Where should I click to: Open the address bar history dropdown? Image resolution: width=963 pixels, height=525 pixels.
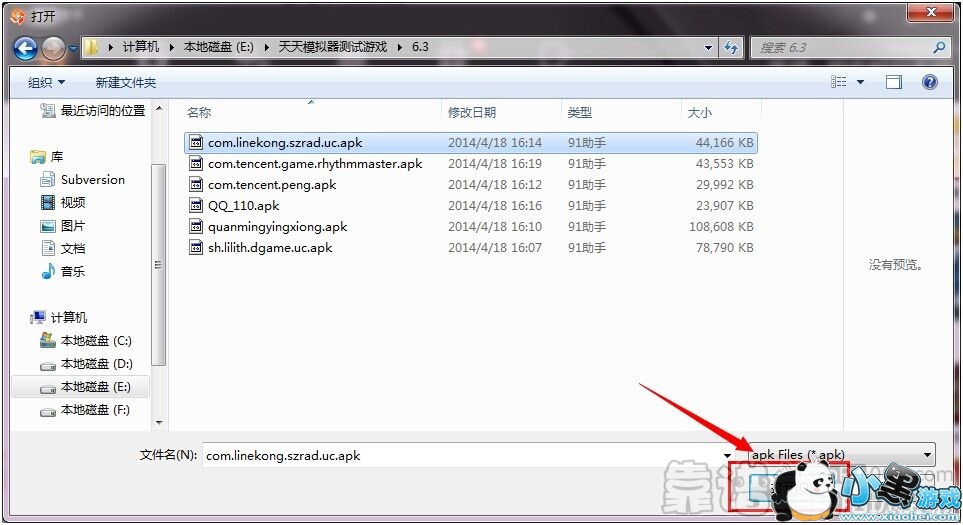[708, 47]
